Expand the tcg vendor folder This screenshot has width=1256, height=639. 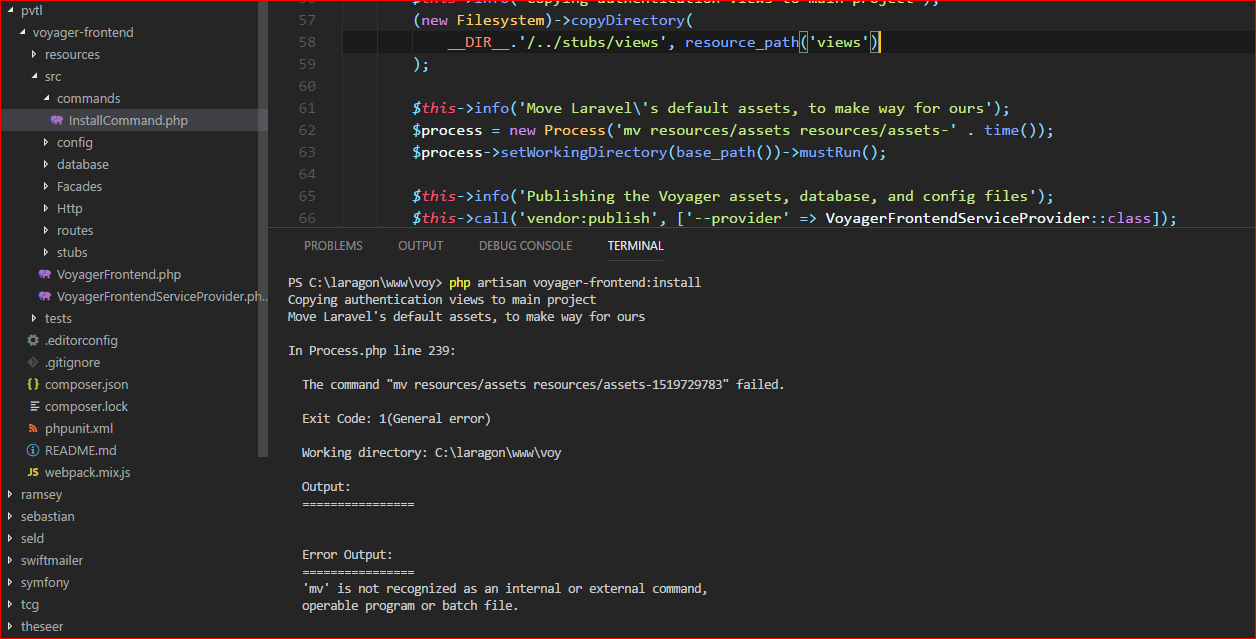coord(11,604)
